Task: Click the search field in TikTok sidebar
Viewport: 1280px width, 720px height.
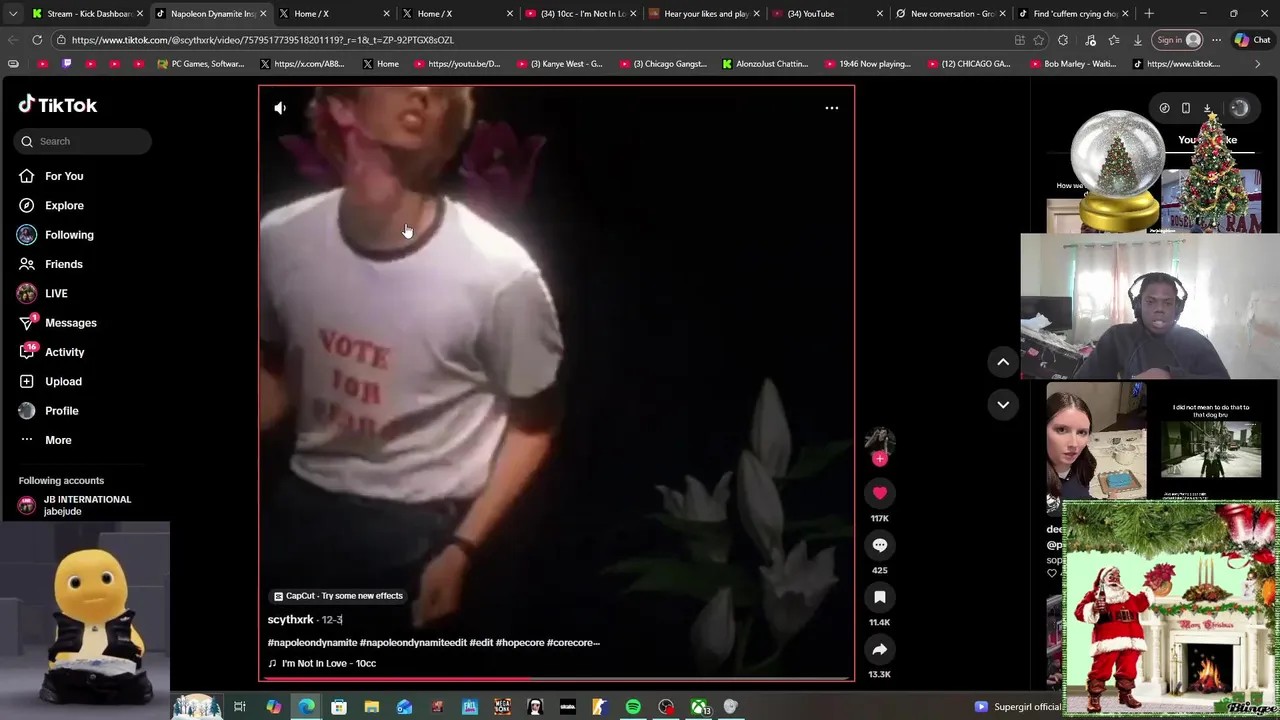Action: [x=83, y=141]
